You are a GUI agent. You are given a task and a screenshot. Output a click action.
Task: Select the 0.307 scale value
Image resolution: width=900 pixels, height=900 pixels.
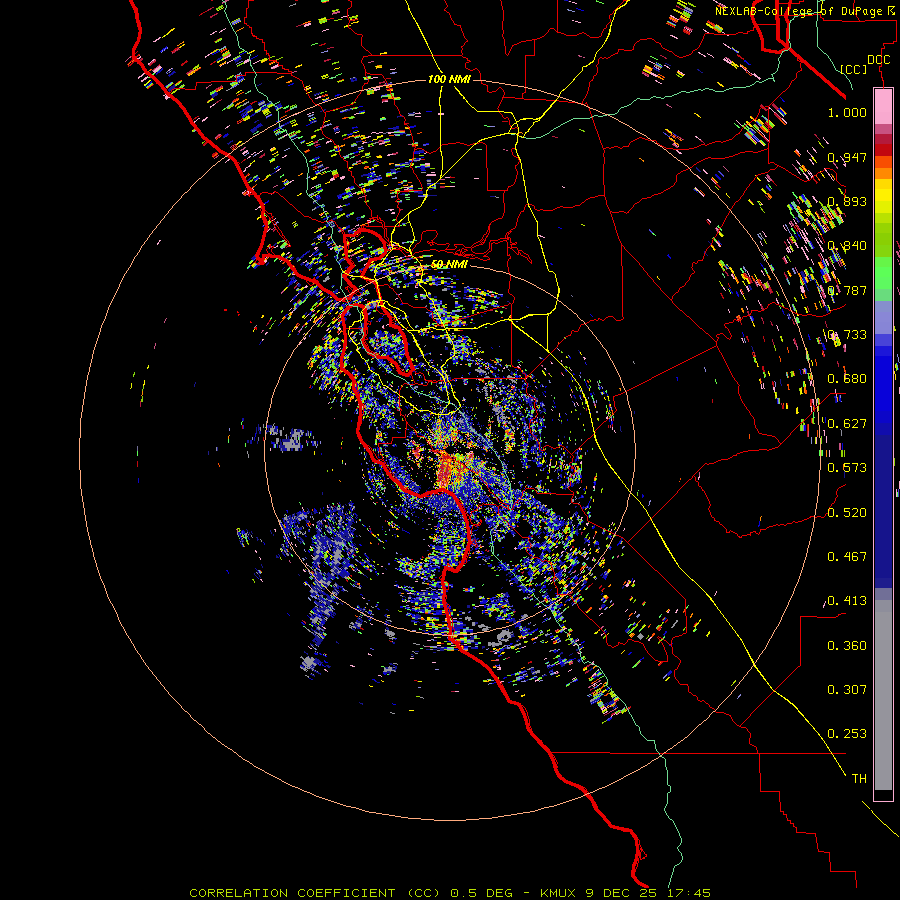click(847, 690)
